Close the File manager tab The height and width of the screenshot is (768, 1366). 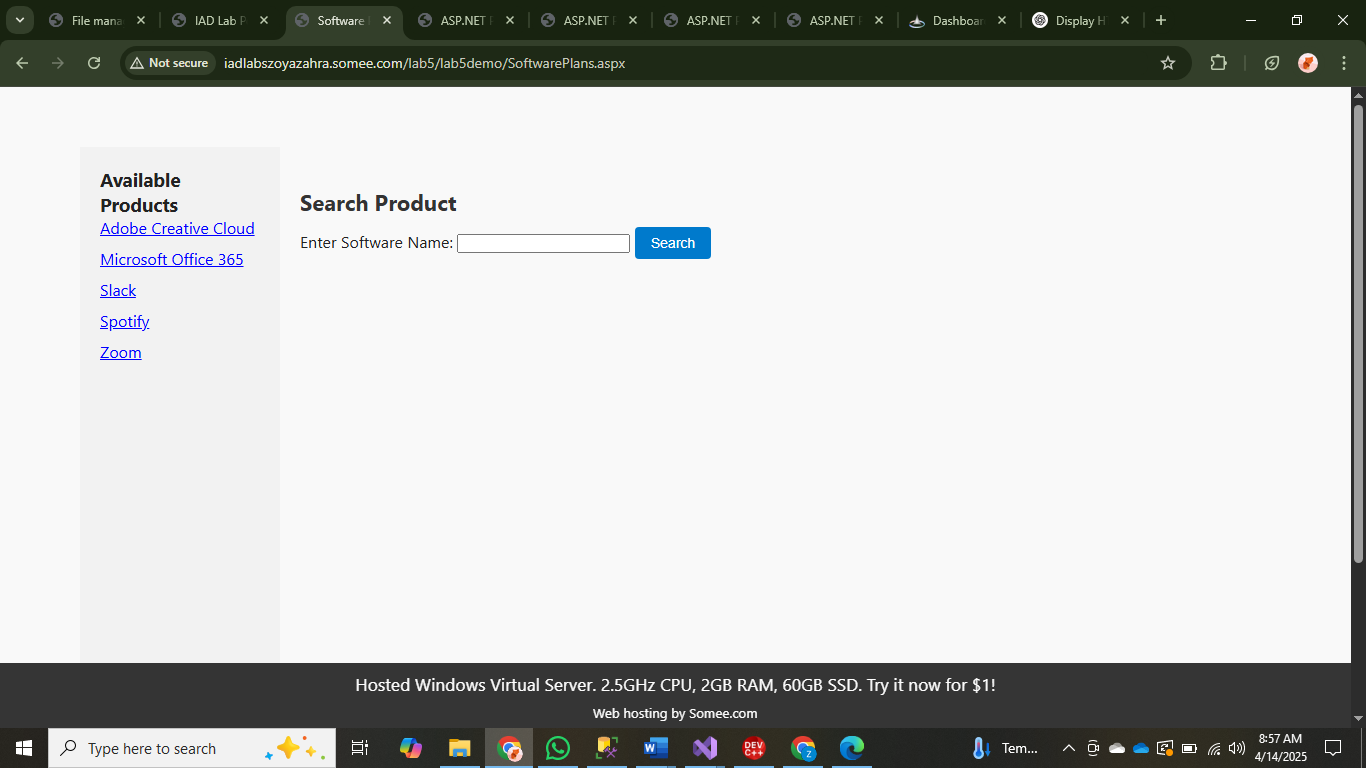(141, 20)
